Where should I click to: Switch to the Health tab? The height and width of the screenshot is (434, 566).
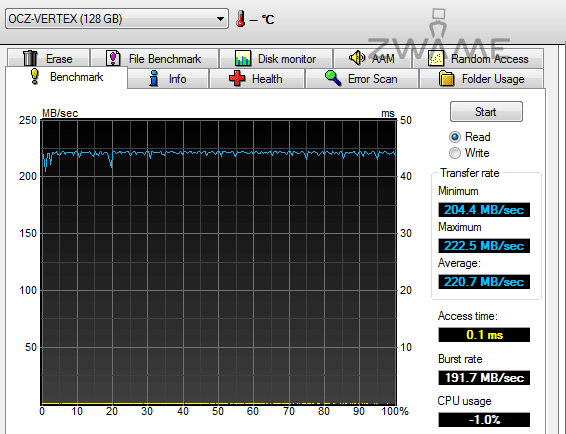(x=257, y=78)
